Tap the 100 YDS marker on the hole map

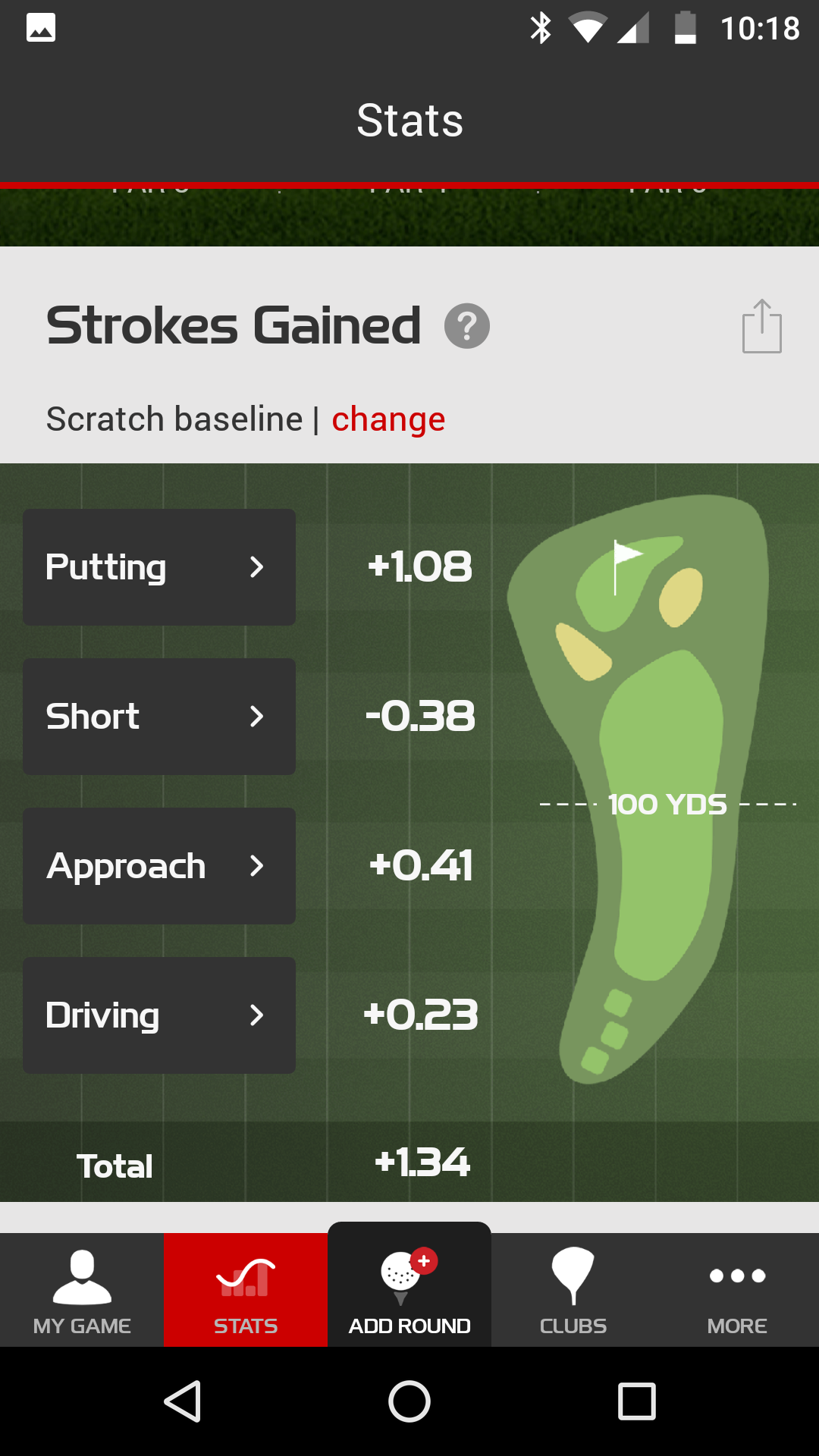(x=667, y=805)
